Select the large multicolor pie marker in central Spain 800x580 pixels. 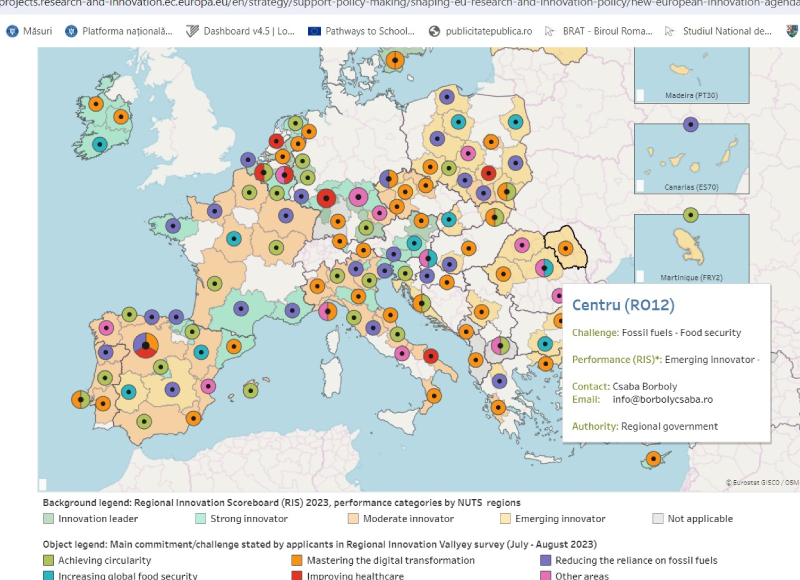[146, 346]
